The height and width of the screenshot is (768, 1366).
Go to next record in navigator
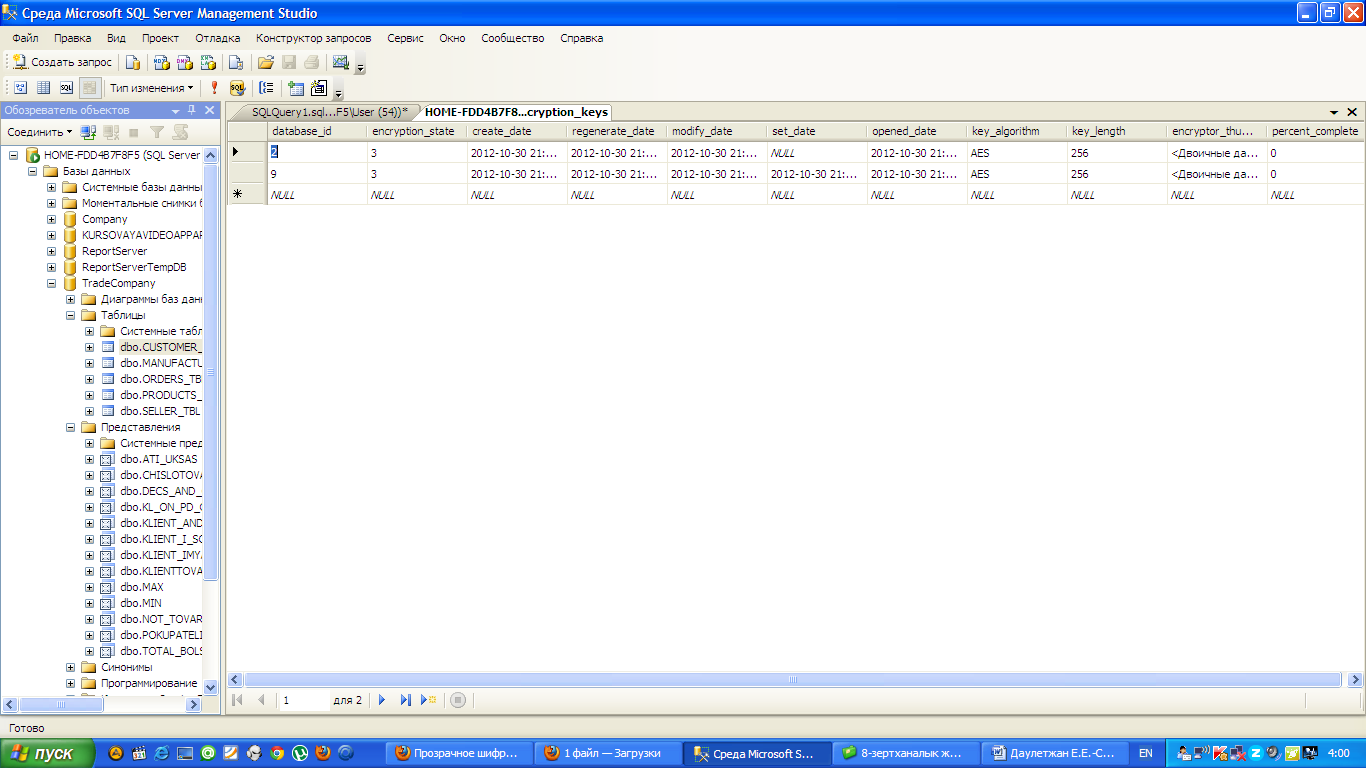[x=382, y=700]
